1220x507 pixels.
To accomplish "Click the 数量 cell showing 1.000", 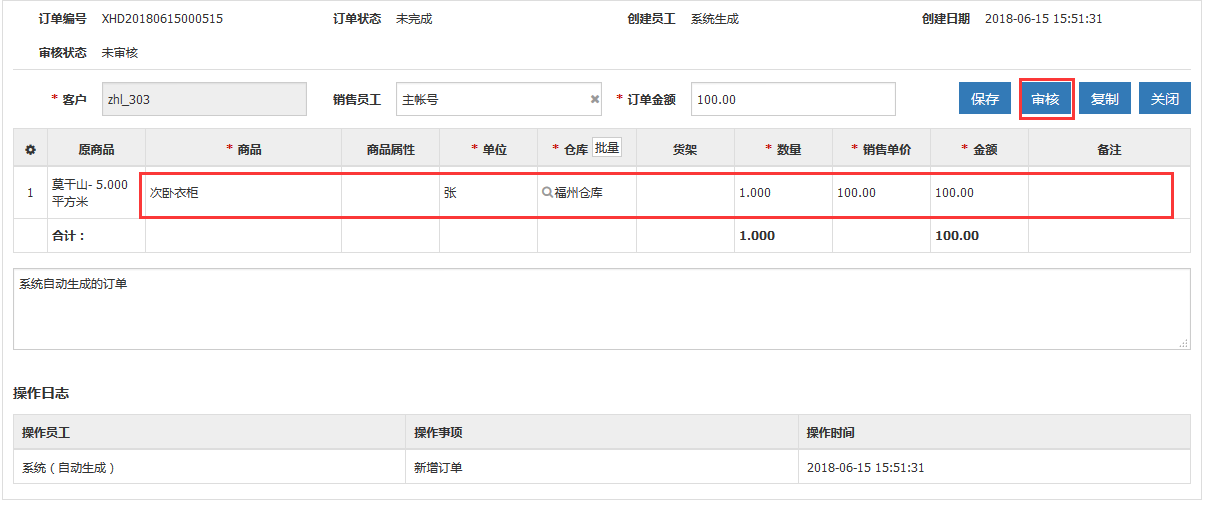I will coord(783,193).
